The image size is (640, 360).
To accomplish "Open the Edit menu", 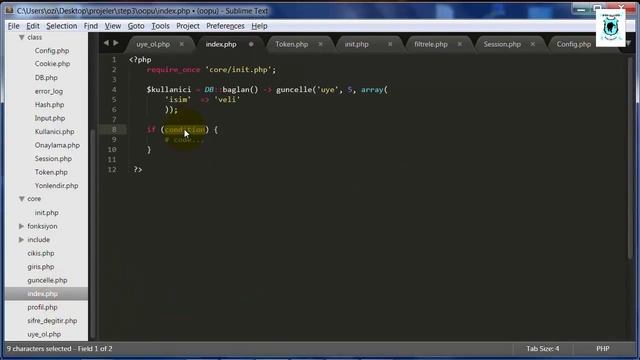I will (33, 26).
